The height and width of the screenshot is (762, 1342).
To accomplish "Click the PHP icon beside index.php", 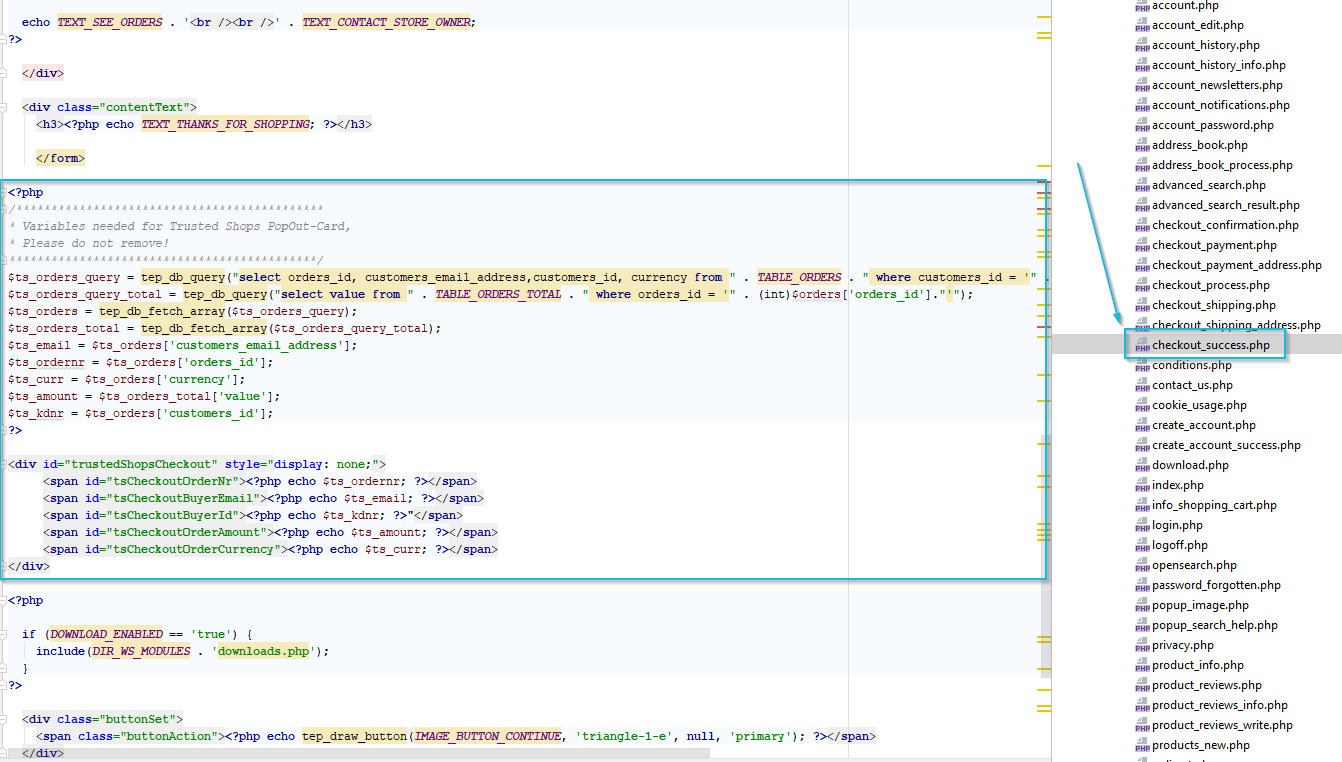I will [1142, 486].
